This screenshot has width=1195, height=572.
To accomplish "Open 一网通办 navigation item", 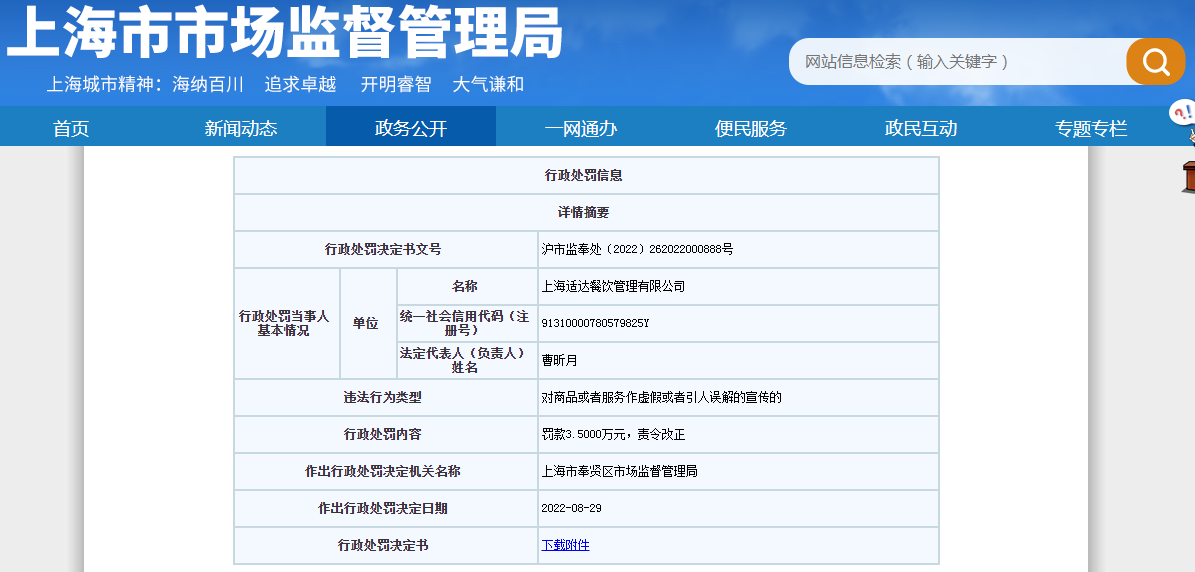I will (581, 128).
